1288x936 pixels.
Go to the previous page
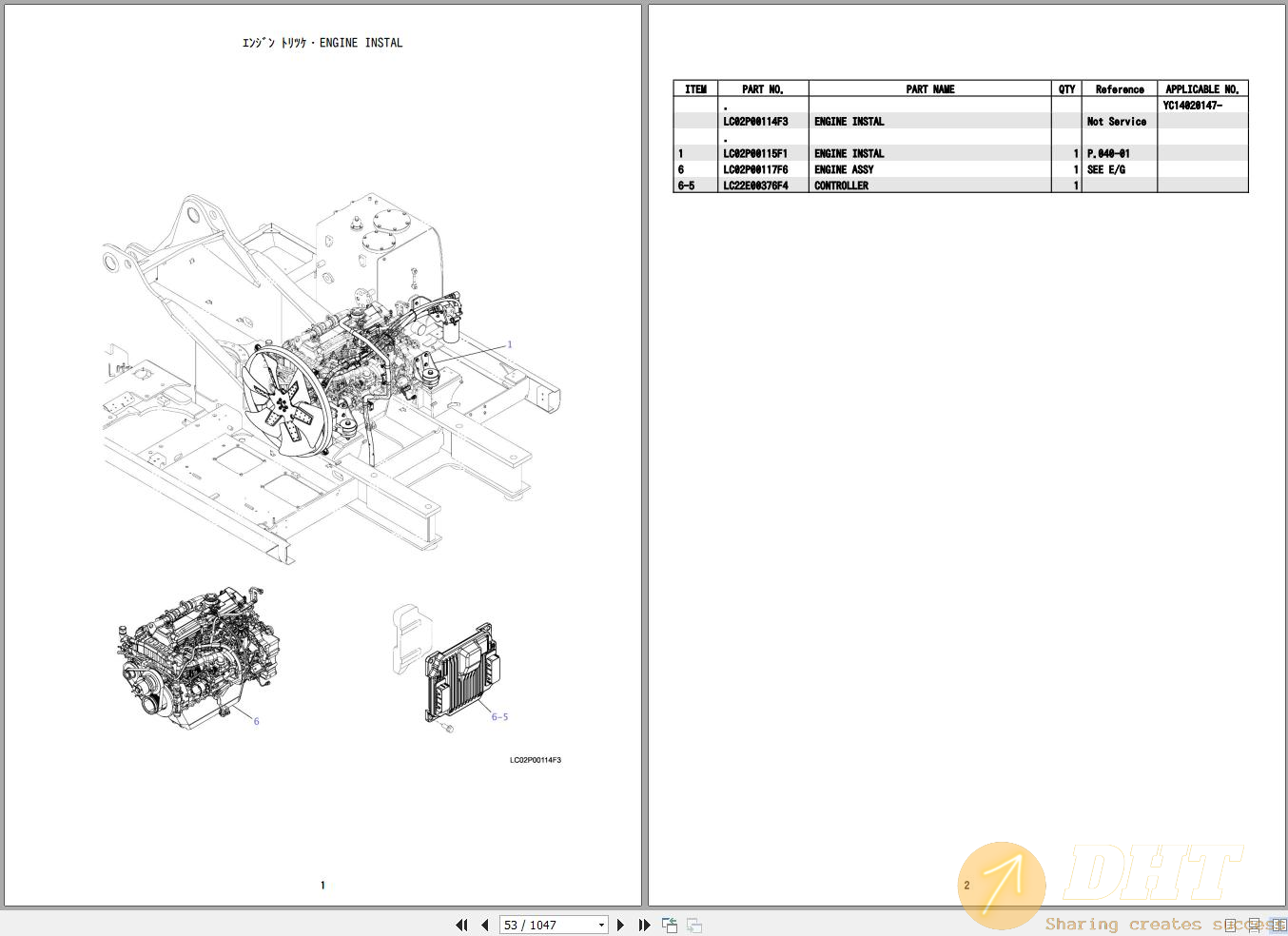pos(485,925)
